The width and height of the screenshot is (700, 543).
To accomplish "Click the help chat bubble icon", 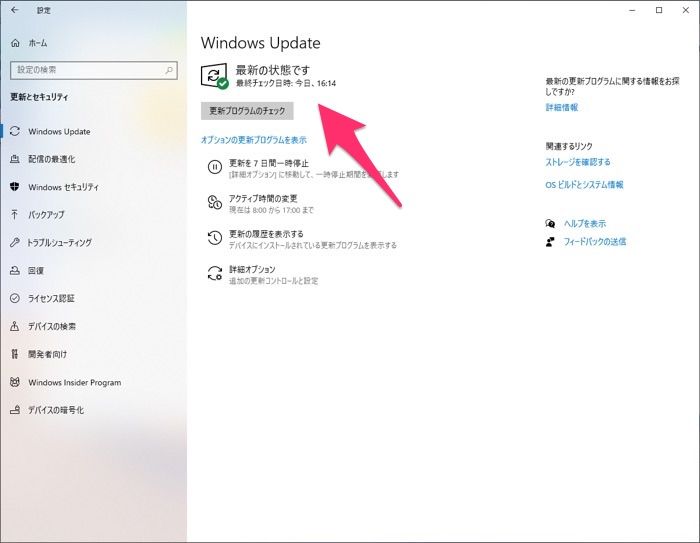I will (550, 223).
